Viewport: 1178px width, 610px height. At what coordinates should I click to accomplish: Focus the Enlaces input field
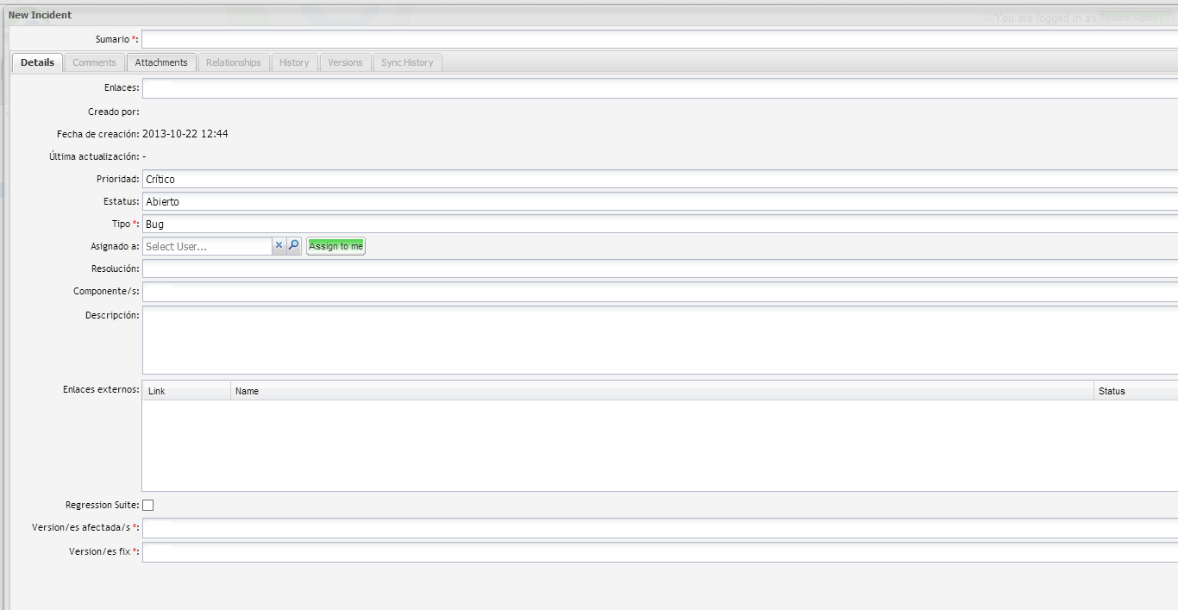[x=660, y=89]
